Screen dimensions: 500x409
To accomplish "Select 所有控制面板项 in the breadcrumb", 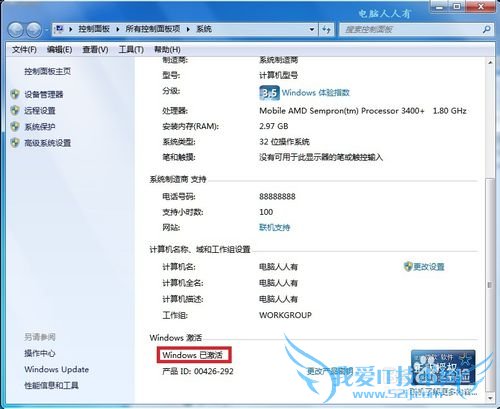I will coord(153,29).
